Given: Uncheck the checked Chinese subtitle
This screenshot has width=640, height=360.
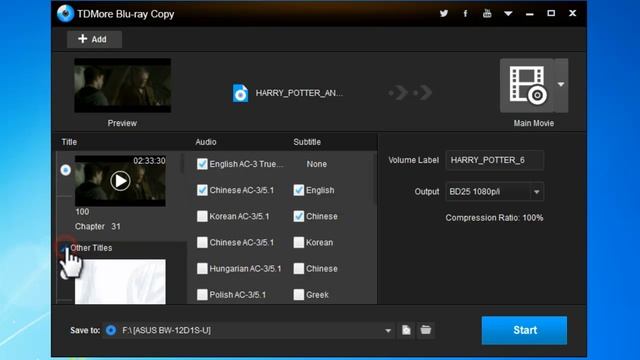Looking at the screenshot, I should [x=299, y=216].
